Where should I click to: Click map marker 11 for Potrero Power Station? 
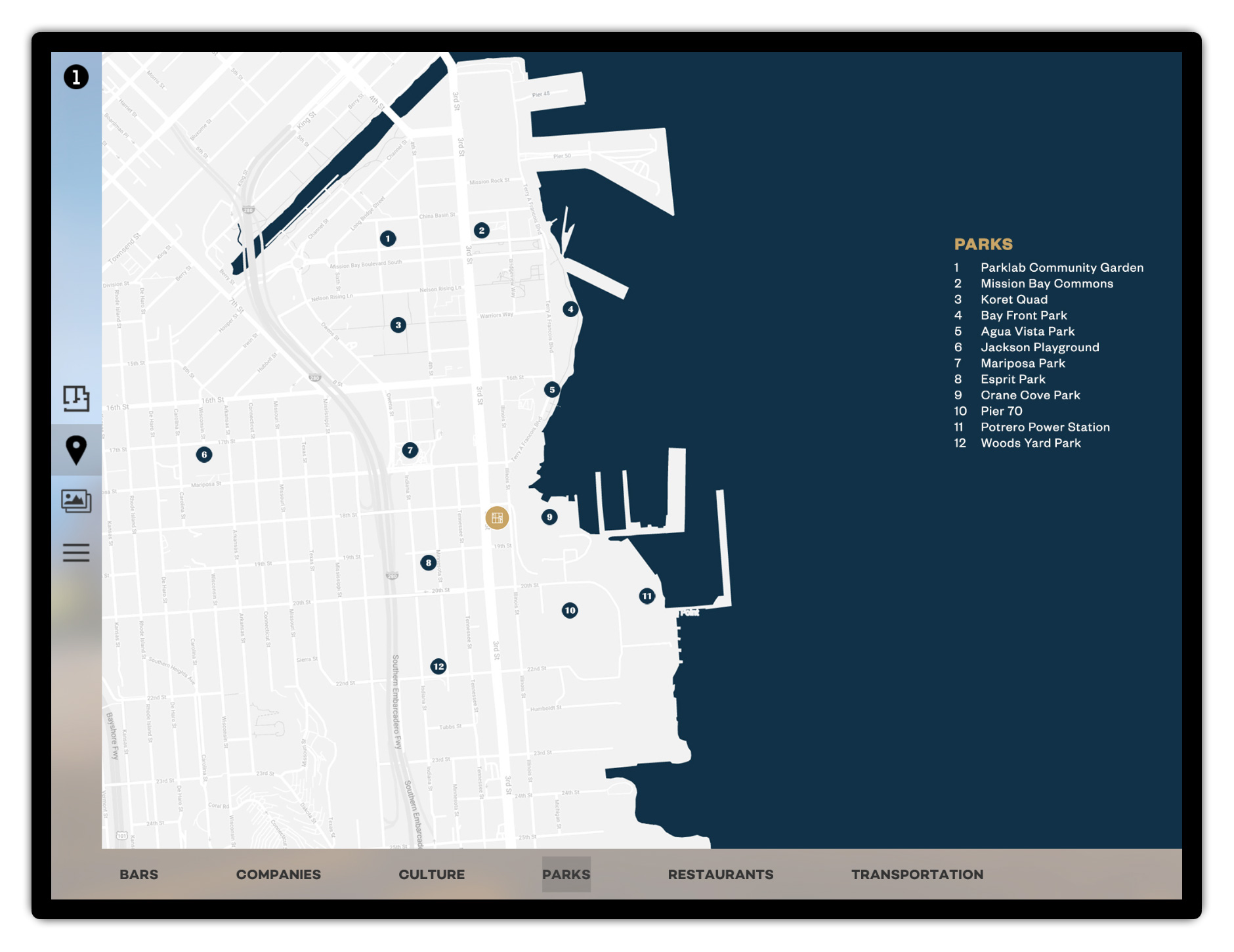tap(647, 596)
